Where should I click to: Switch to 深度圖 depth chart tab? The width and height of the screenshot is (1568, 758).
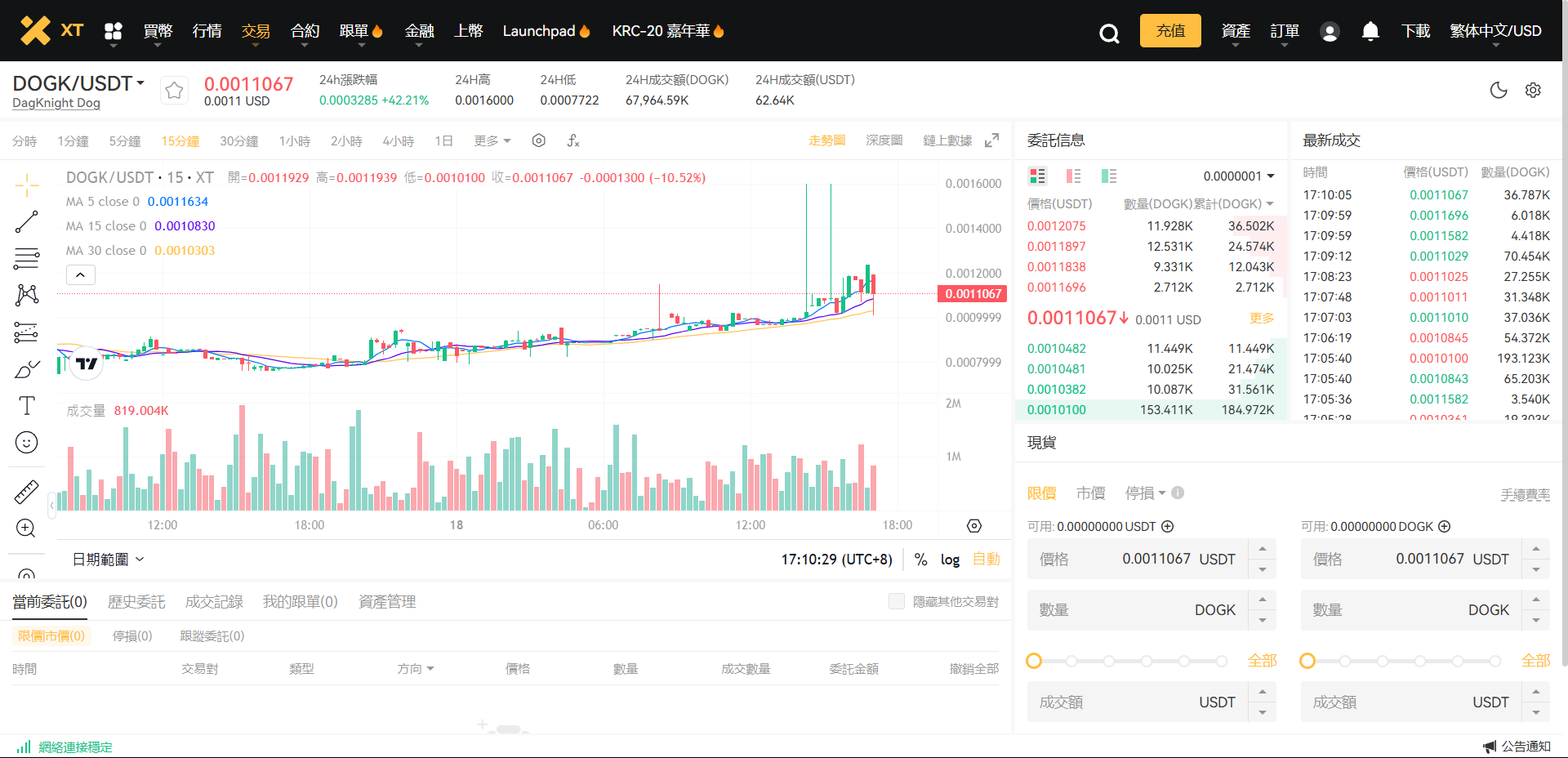coord(884,140)
